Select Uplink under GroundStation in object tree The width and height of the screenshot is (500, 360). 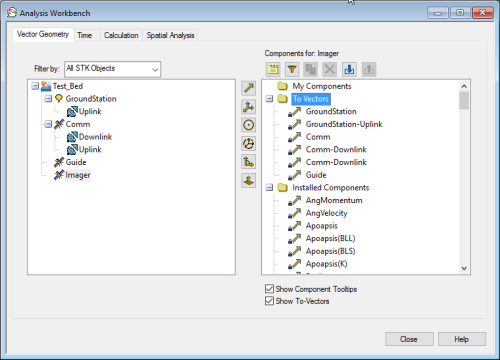[90, 112]
